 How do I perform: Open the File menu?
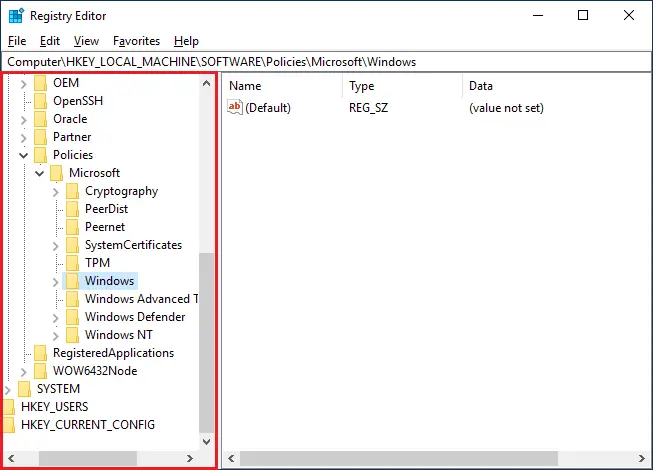point(17,41)
